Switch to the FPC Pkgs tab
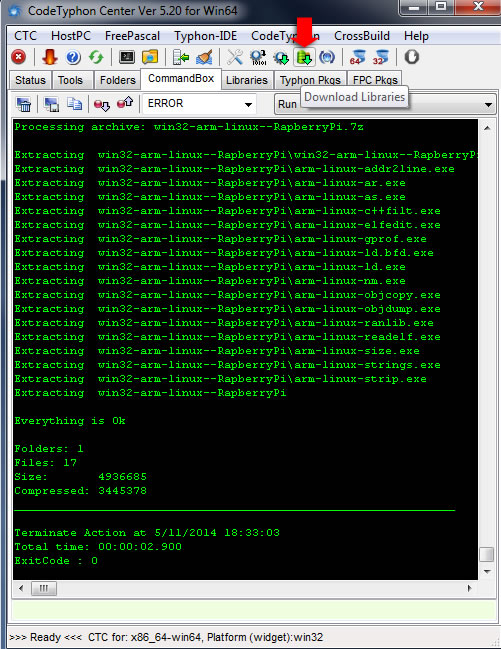 pyautogui.click(x=375, y=80)
